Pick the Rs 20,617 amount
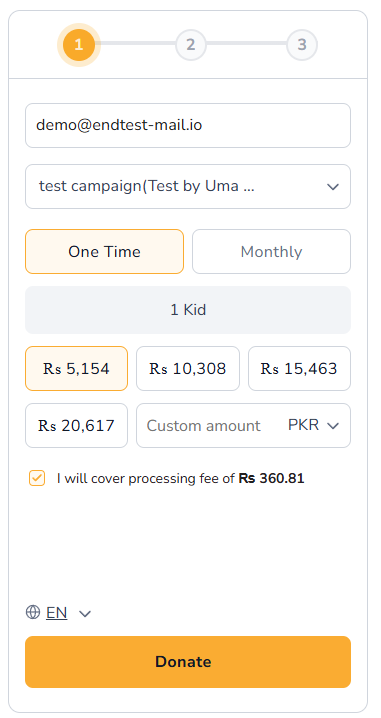This screenshot has width=381, height=718. (76, 425)
